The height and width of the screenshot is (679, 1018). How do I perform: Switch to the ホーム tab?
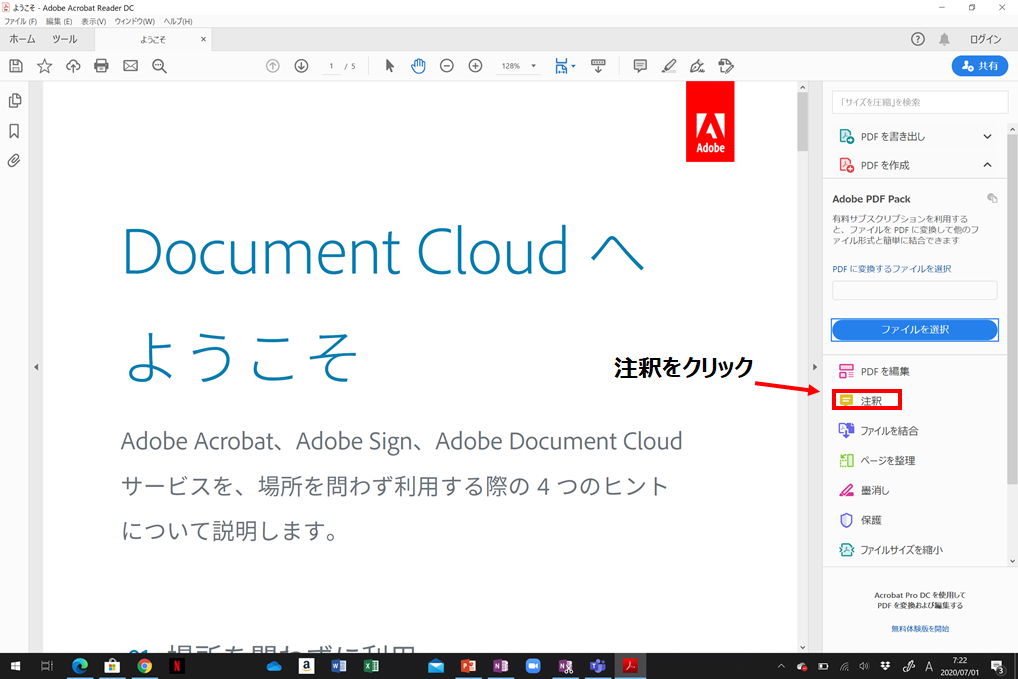pos(22,39)
